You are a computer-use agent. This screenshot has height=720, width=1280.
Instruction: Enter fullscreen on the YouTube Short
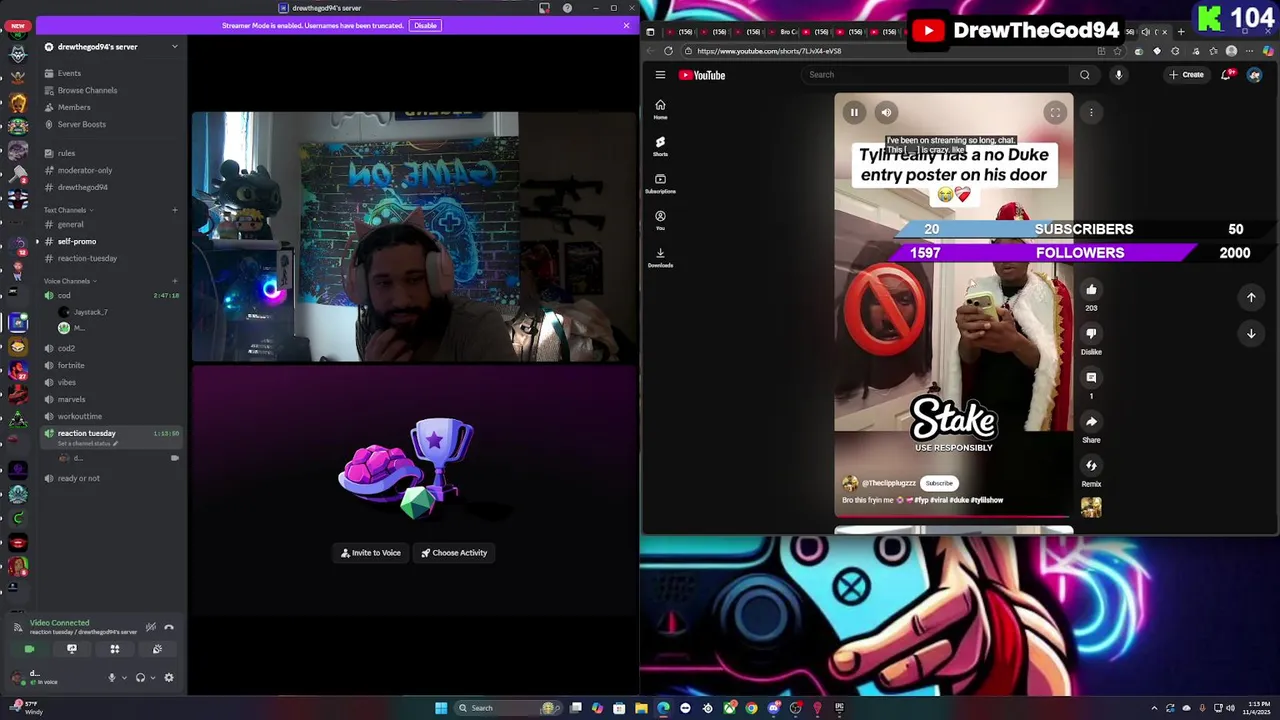click(x=1055, y=112)
